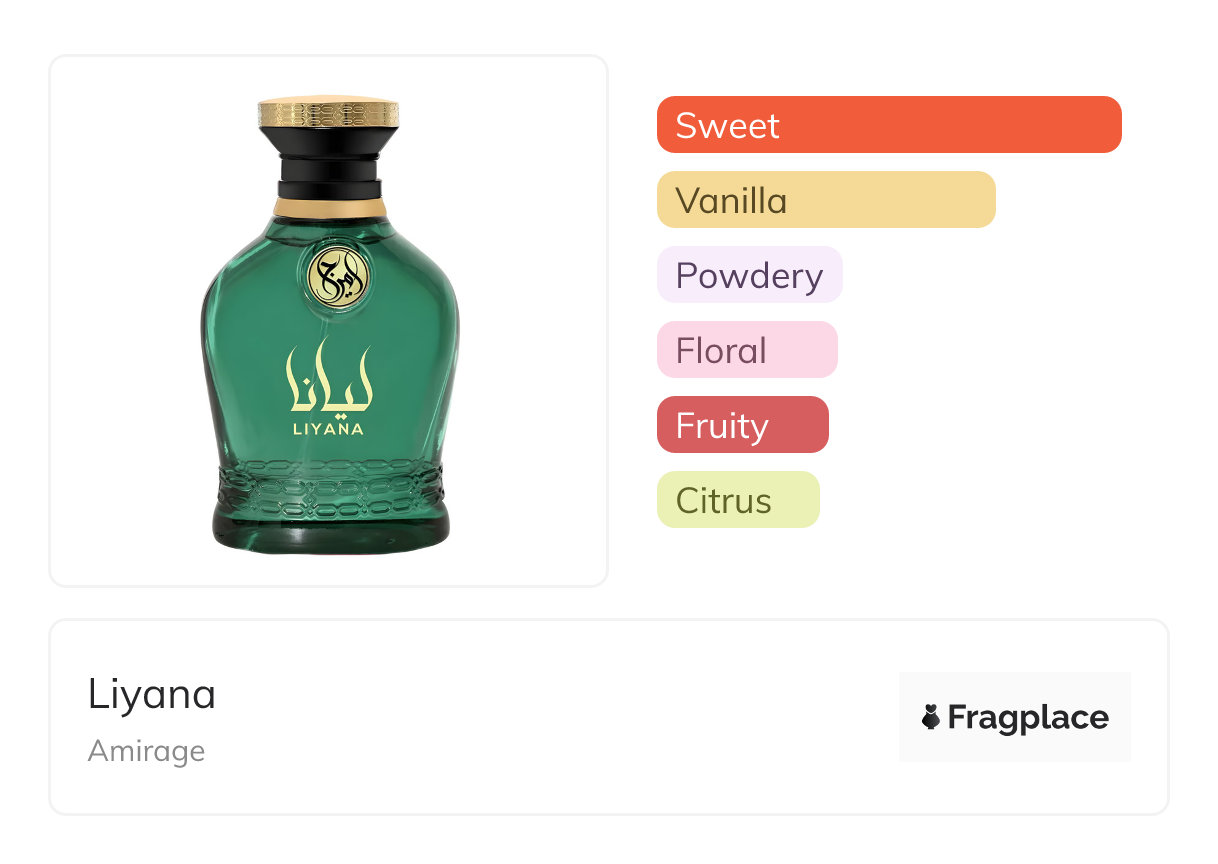
Task: Open the Amirage brand link
Action: tap(146, 751)
